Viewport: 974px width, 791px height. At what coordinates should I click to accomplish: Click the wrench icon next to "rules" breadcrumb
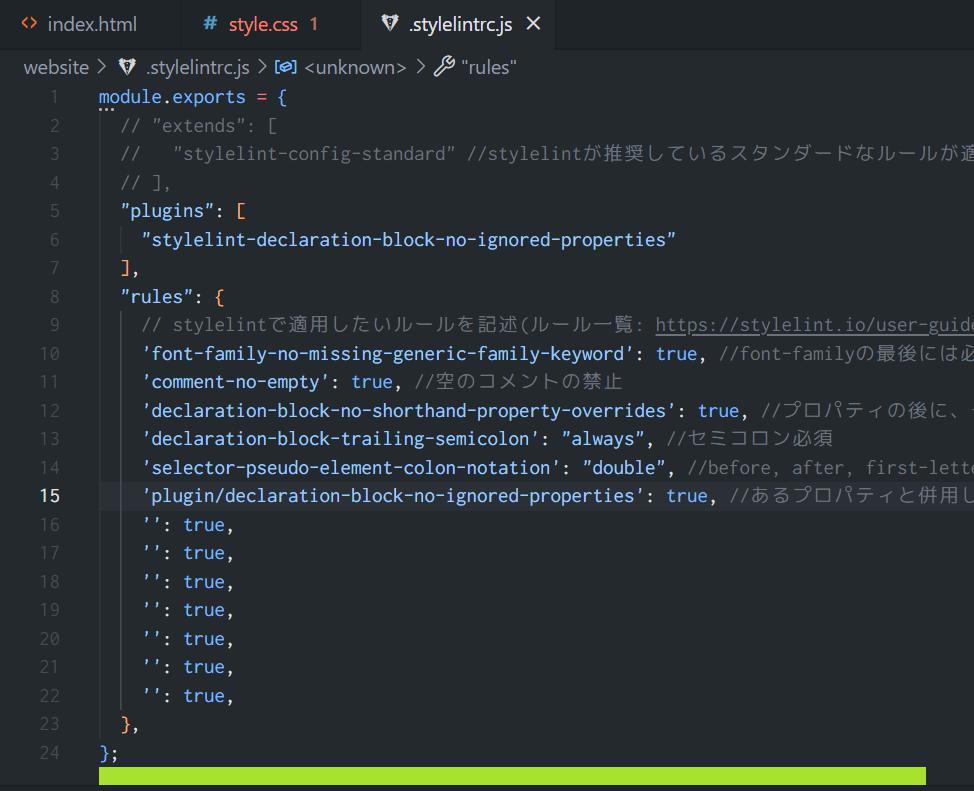[x=444, y=67]
